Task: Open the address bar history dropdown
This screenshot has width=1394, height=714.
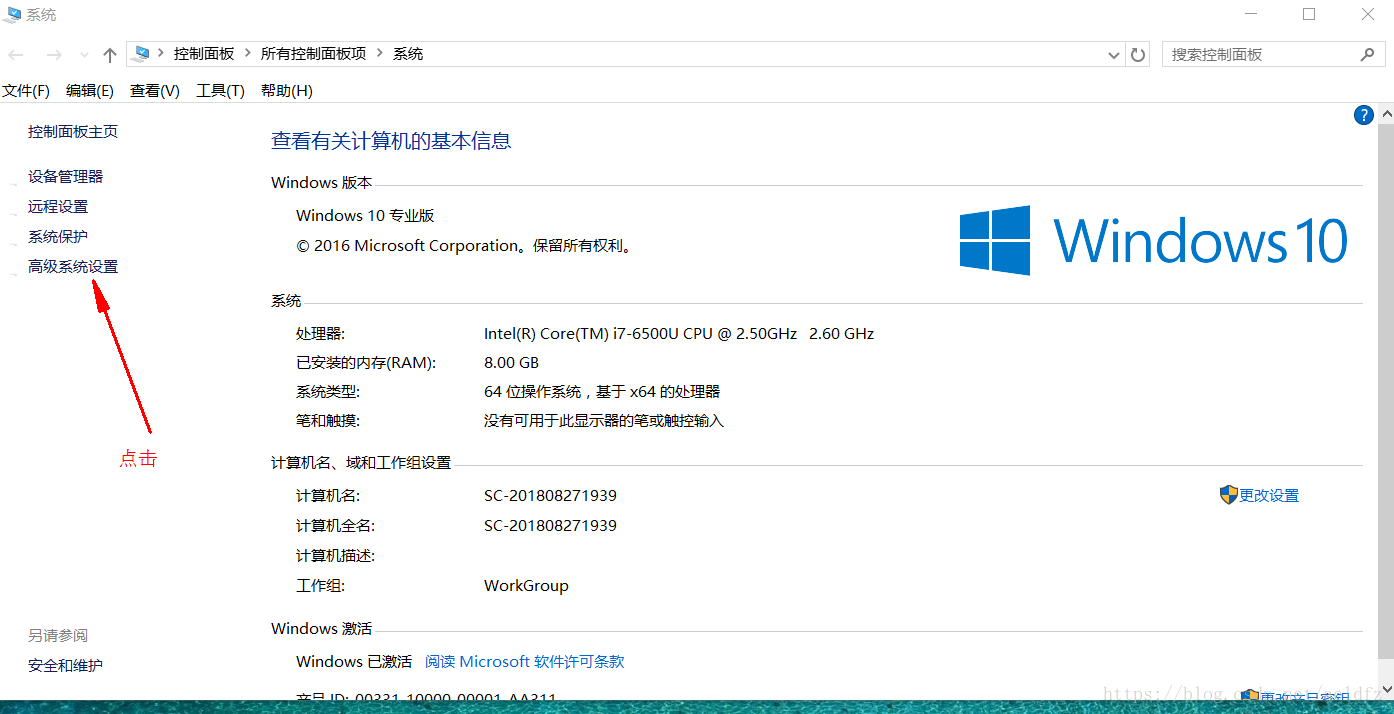Action: click(1114, 55)
